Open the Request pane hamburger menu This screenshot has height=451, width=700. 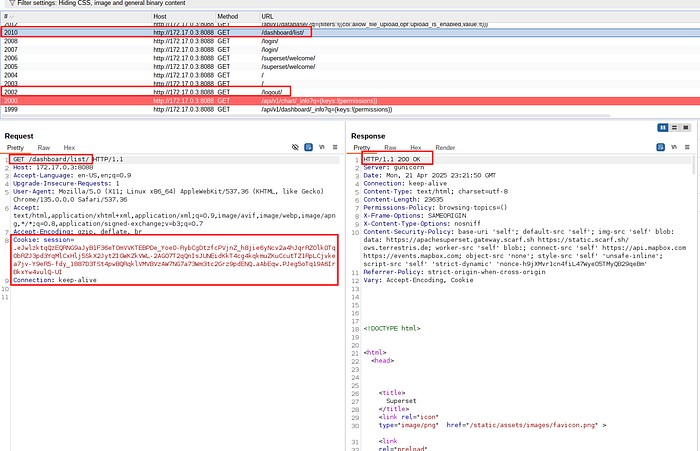[x=335, y=147]
